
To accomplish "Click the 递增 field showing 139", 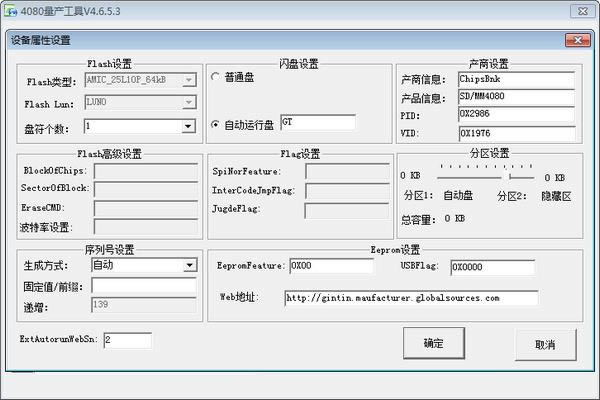I will coord(144,305).
